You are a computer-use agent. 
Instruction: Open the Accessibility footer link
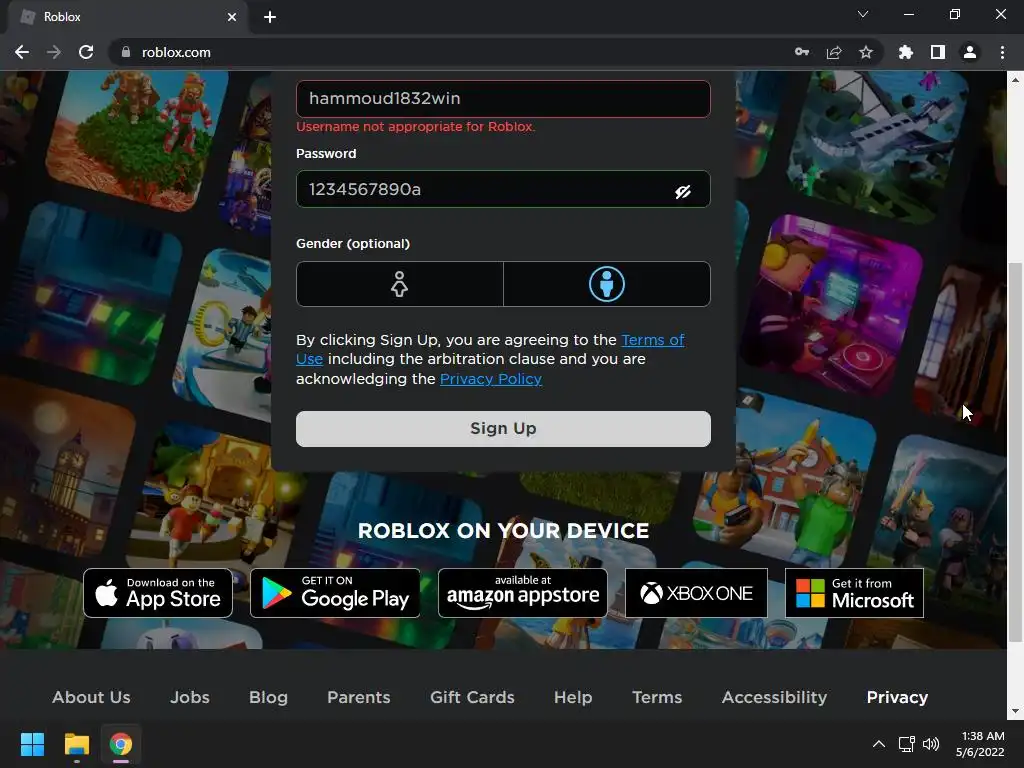coord(775,697)
